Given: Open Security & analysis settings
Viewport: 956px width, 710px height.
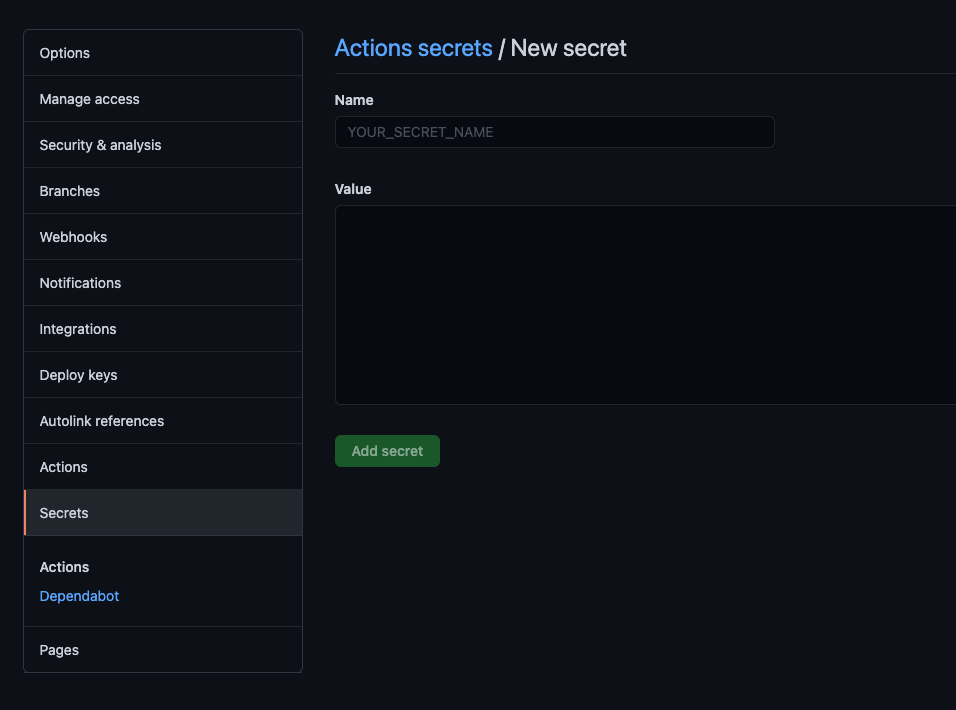Looking at the screenshot, I should 163,145.
